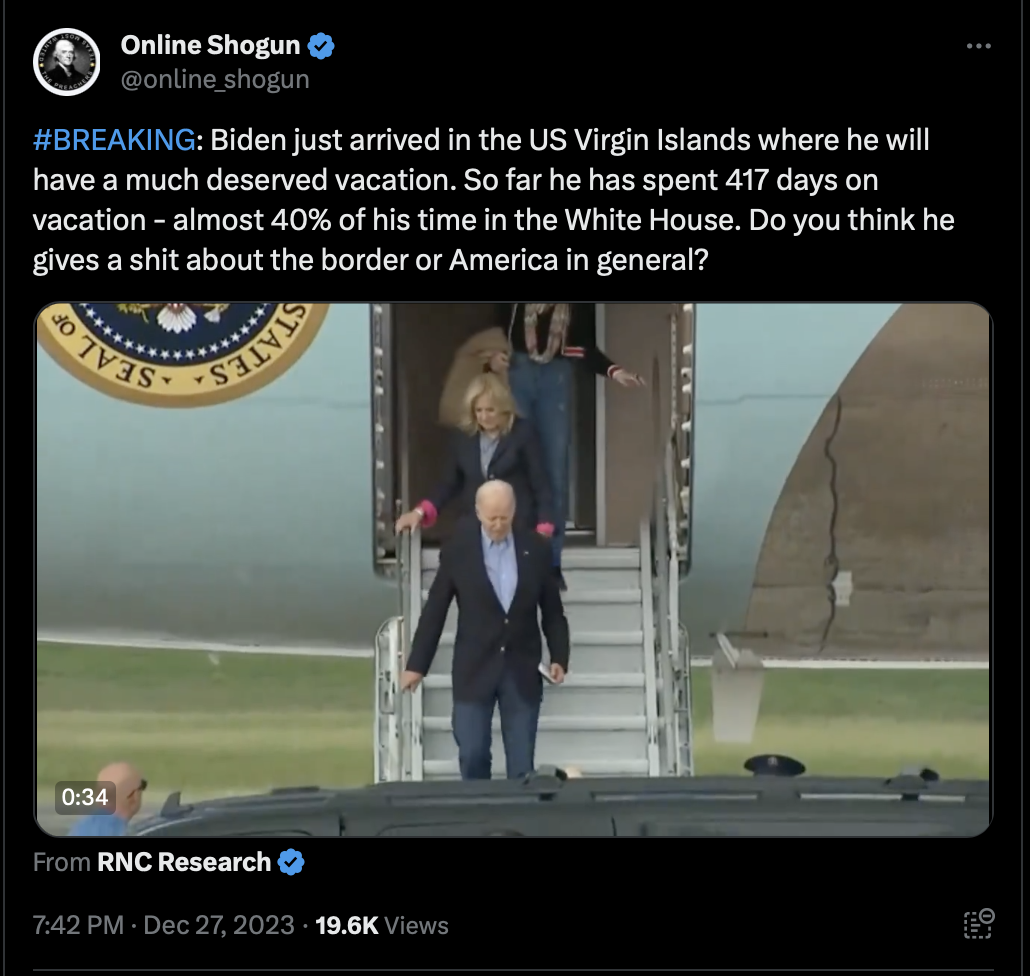Click the blue verified badge beside Online Shogun
Image resolution: width=1030 pixels, height=976 pixels.
(321, 46)
